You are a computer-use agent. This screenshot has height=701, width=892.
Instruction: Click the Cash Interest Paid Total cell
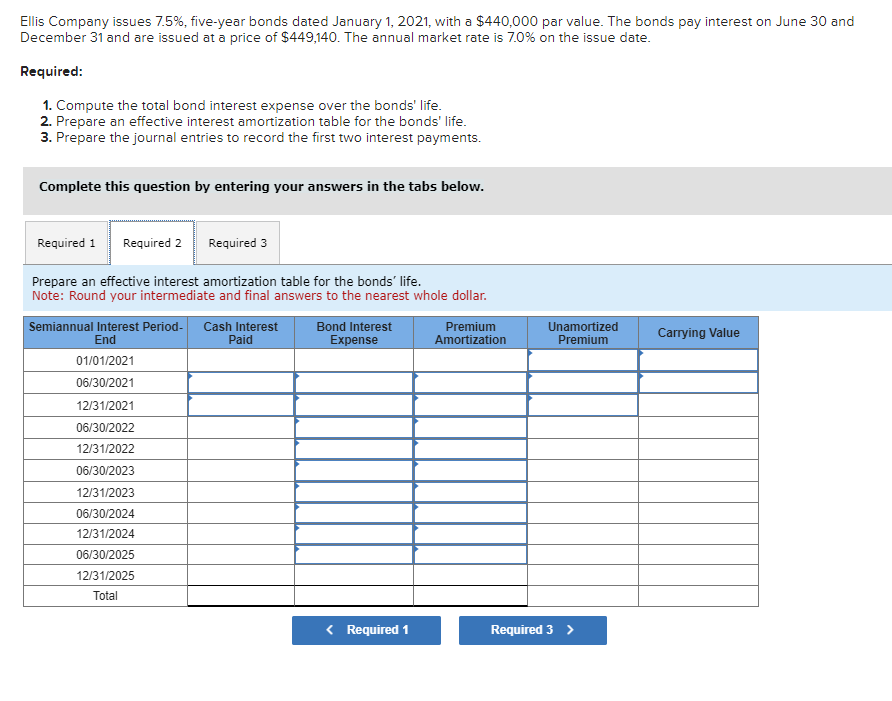(241, 596)
